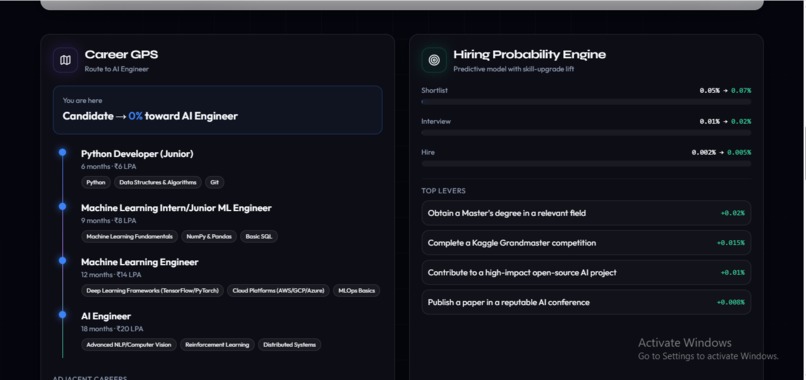
Task: Click the Interview label
Action: coord(436,121)
